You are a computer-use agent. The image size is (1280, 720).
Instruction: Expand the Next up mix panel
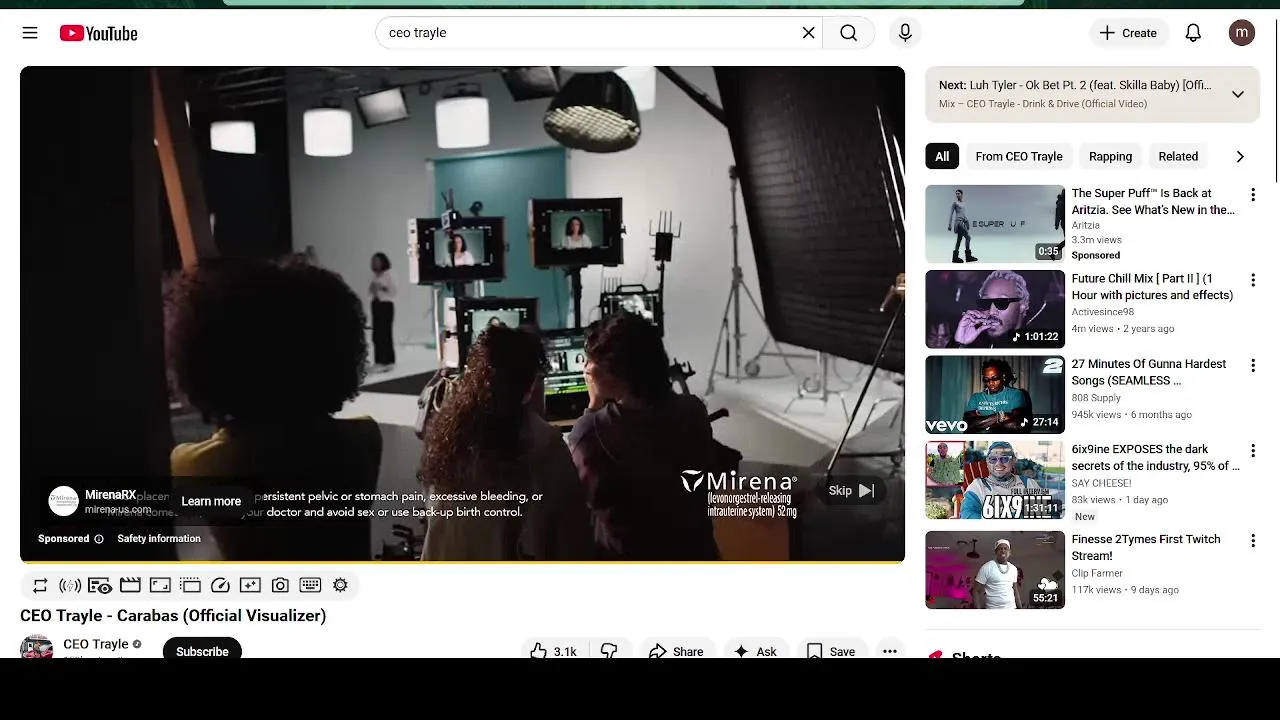1238,94
